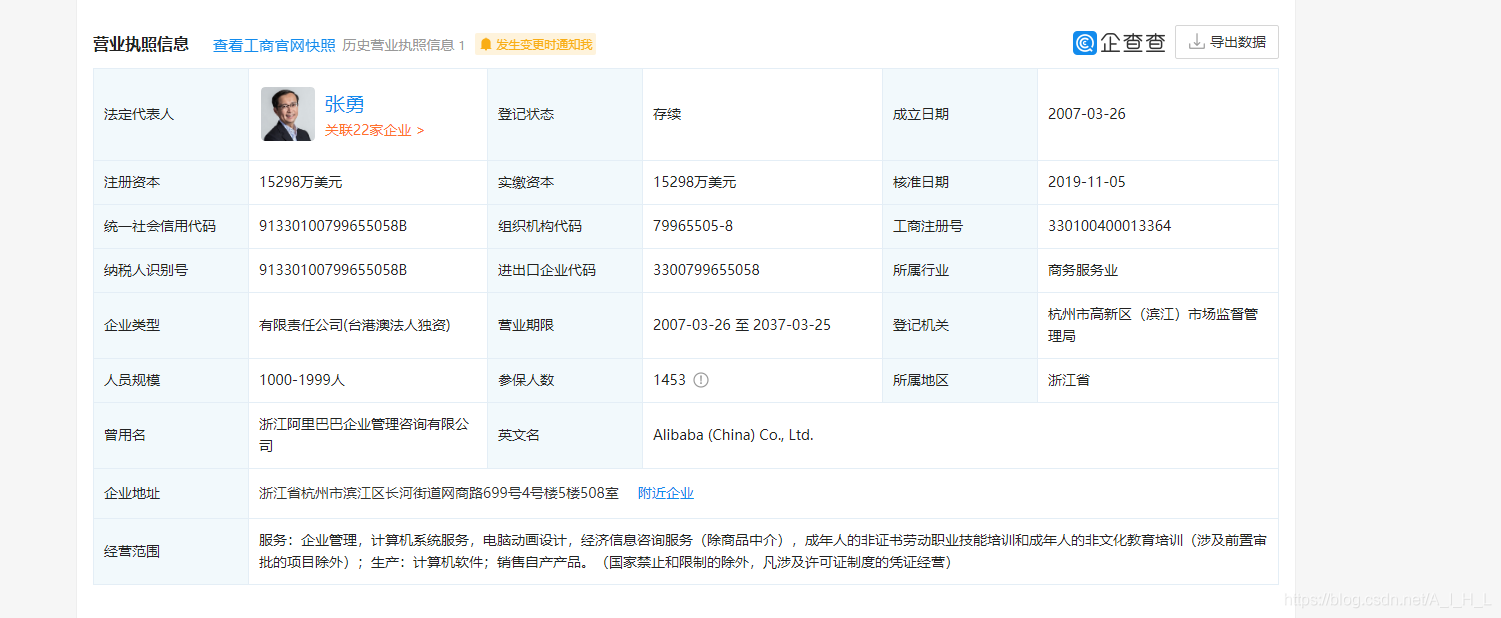Click the 纳税人识别号 label cell

coord(171,270)
